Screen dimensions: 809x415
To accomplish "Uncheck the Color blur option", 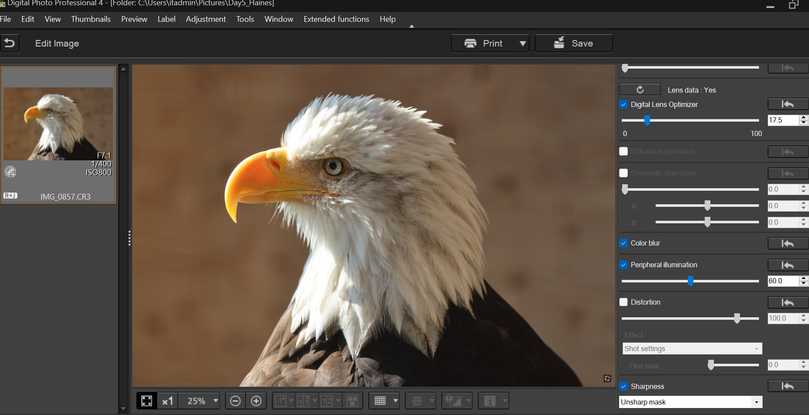I will [624, 243].
